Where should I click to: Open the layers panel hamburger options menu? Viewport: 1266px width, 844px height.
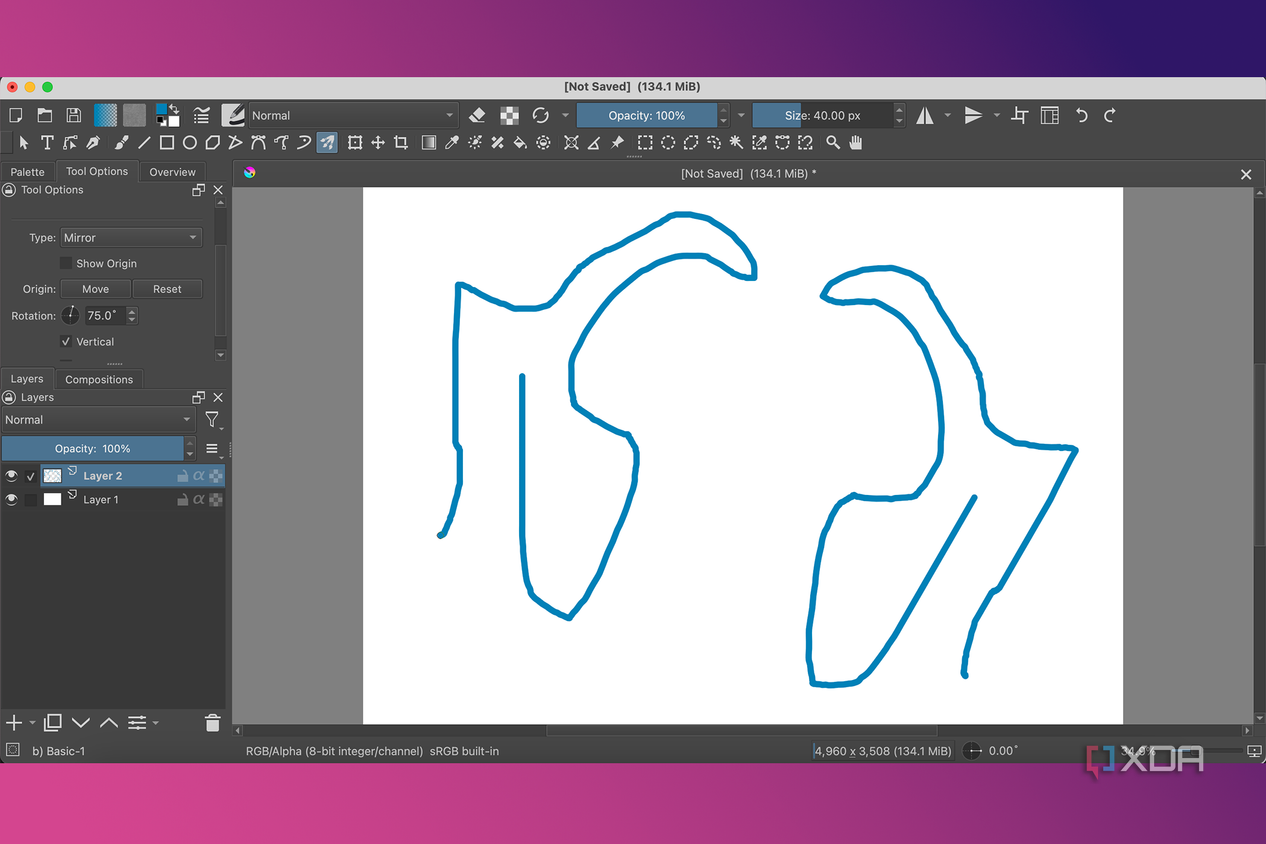212,449
